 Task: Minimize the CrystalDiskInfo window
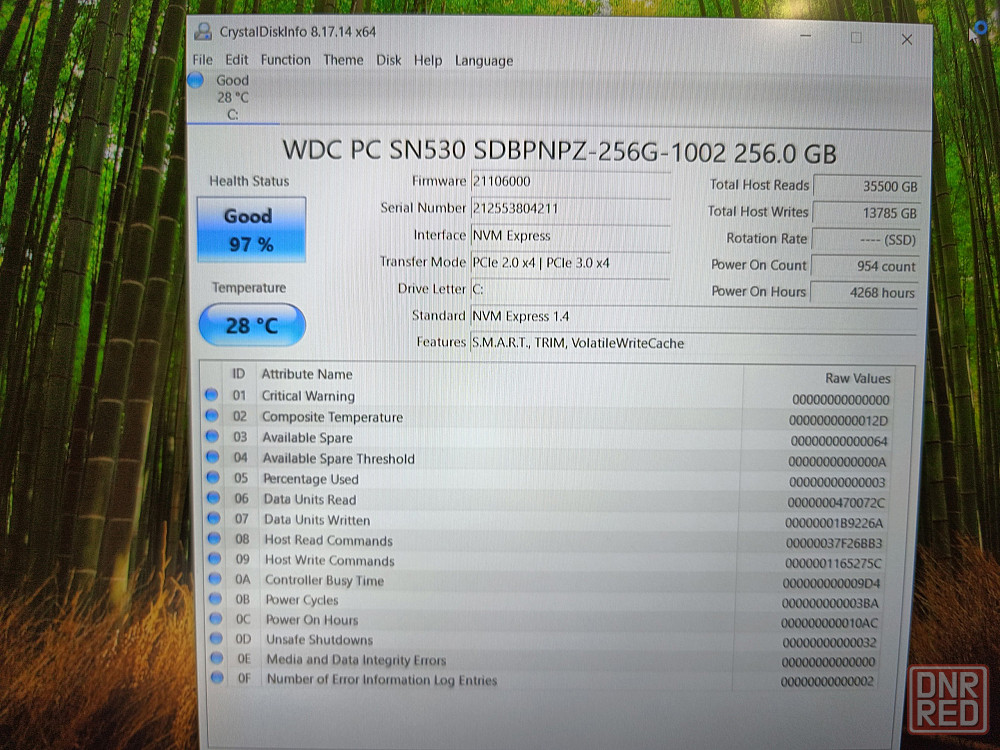pos(805,37)
